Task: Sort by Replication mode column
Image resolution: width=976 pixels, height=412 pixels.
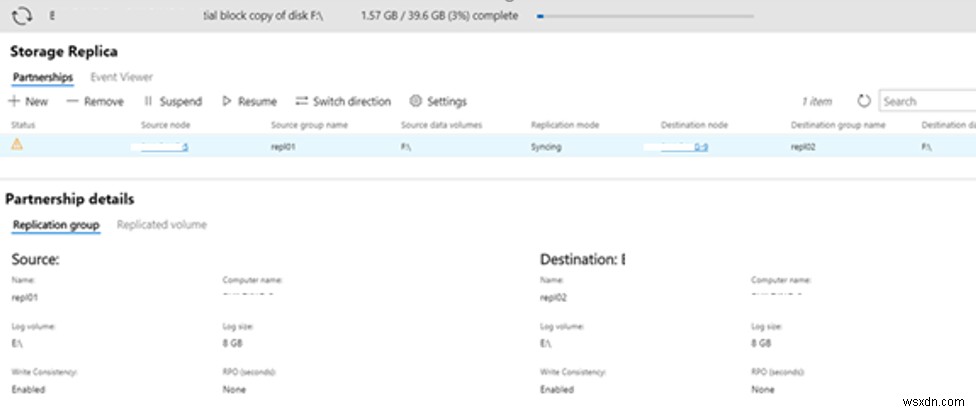Action: 565,125
